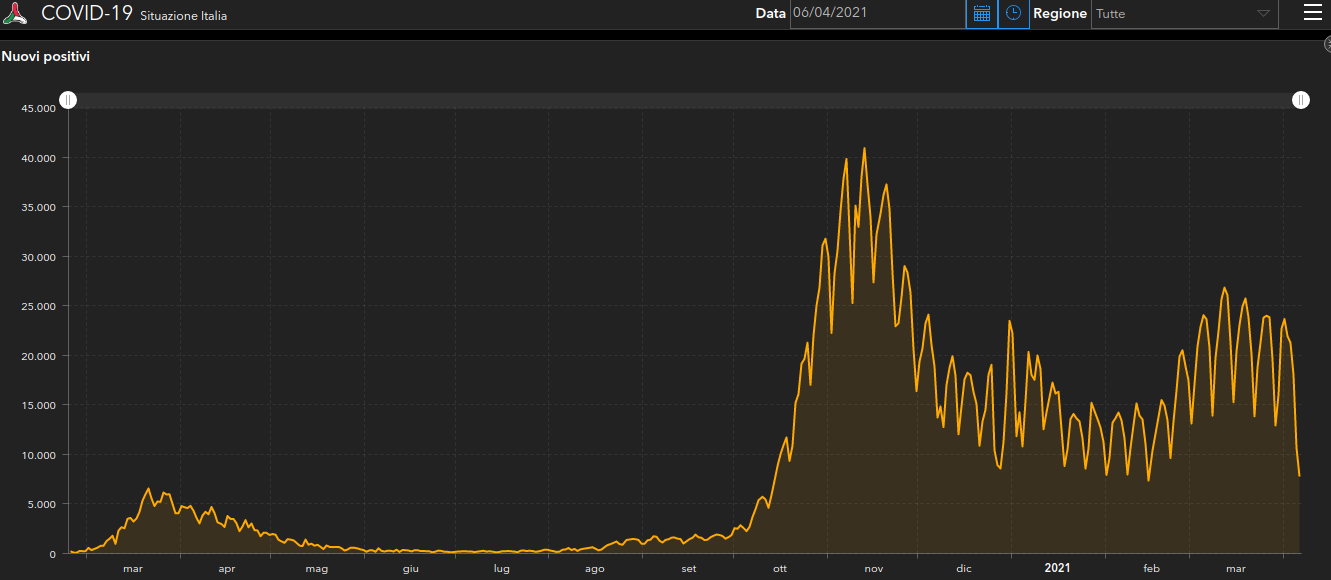Click the panel expand icon at right edge
The width and height of the screenshot is (1331, 580).
tap(1326, 44)
